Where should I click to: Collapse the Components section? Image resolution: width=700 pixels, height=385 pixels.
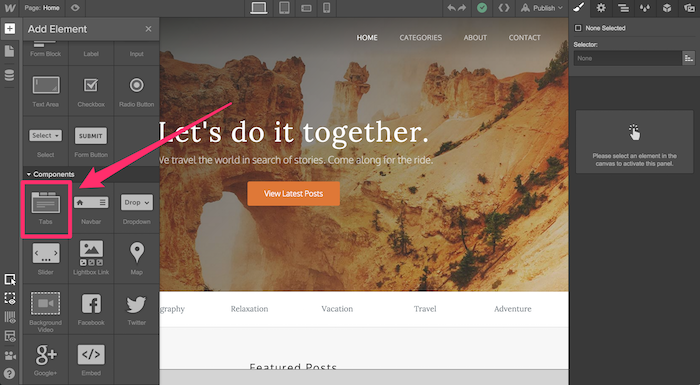pyautogui.click(x=50, y=174)
